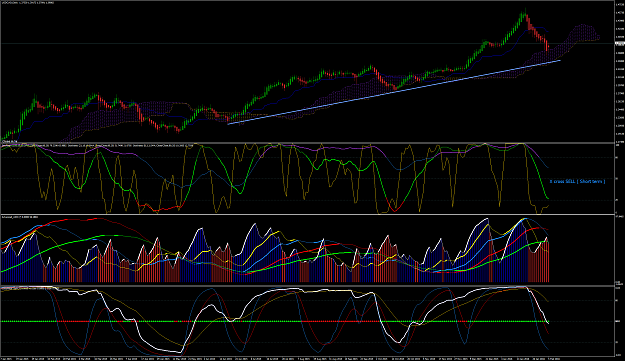
Task: Select the "3 cross SELL [ Short term ]" label
Action: coord(577,181)
